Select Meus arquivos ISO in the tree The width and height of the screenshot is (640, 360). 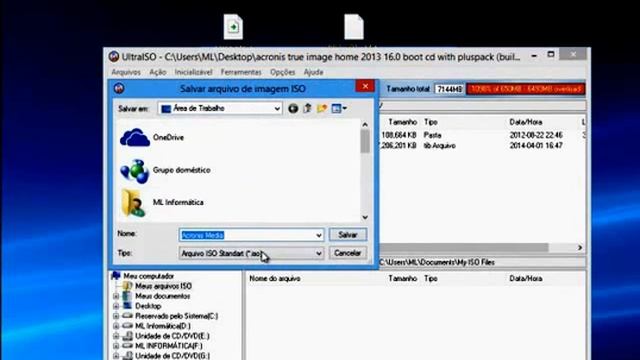(x=163, y=286)
